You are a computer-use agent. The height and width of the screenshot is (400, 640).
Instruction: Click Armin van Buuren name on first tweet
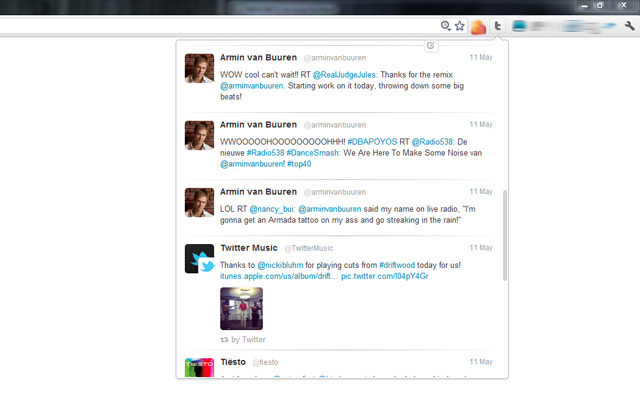coord(258,58)
